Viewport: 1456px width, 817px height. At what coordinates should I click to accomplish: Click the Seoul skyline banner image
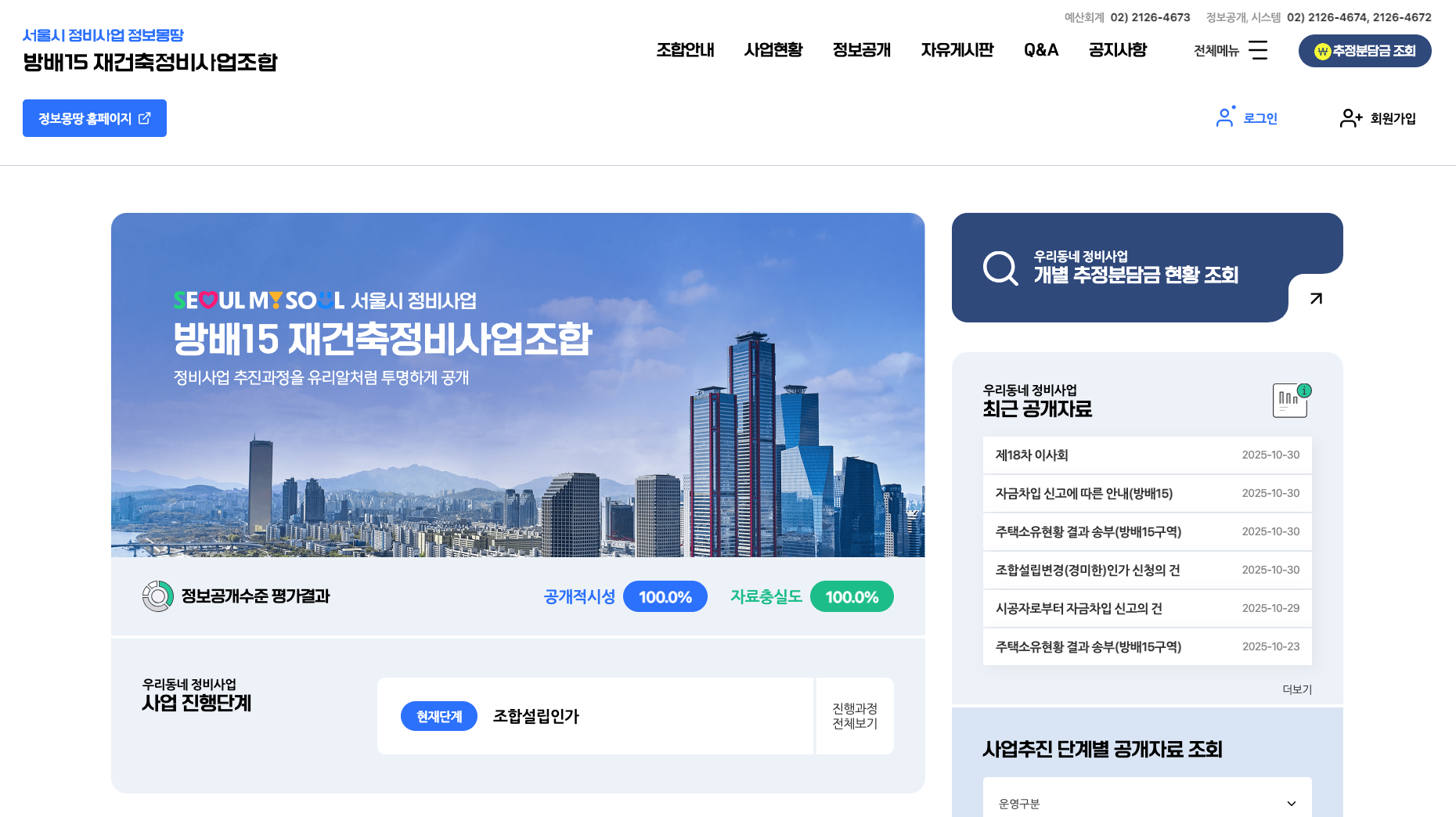[518, 385]
